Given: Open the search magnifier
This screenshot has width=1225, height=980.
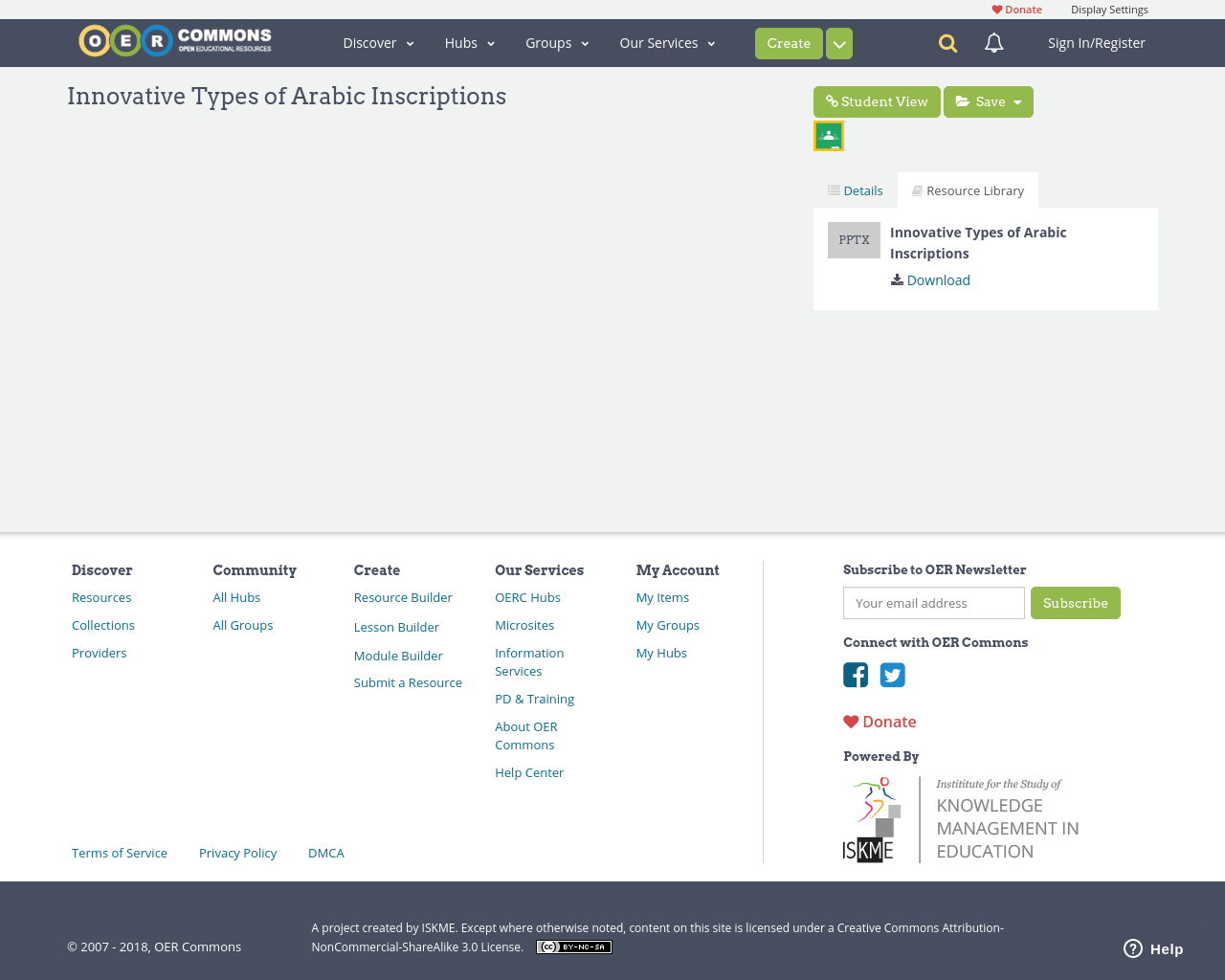Looking at the screenshot, I should click(946, 42).
